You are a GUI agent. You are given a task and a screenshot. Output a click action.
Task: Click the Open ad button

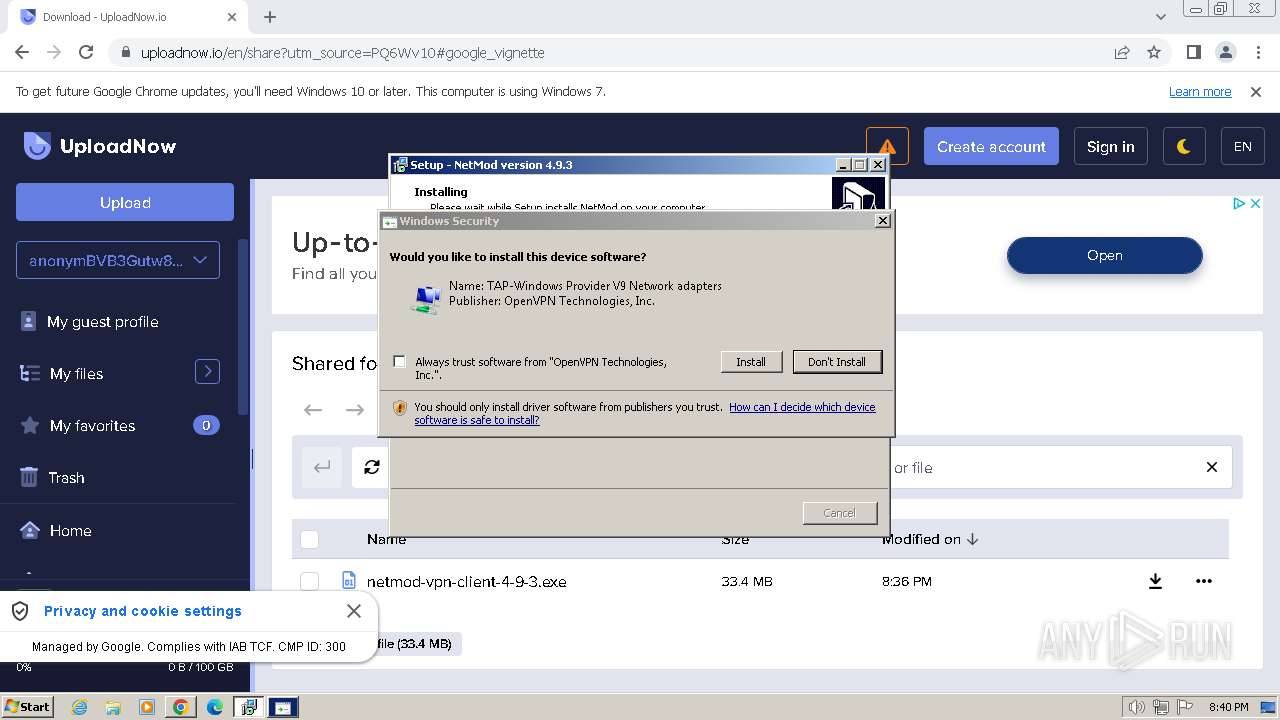(x=1104, y=255)
